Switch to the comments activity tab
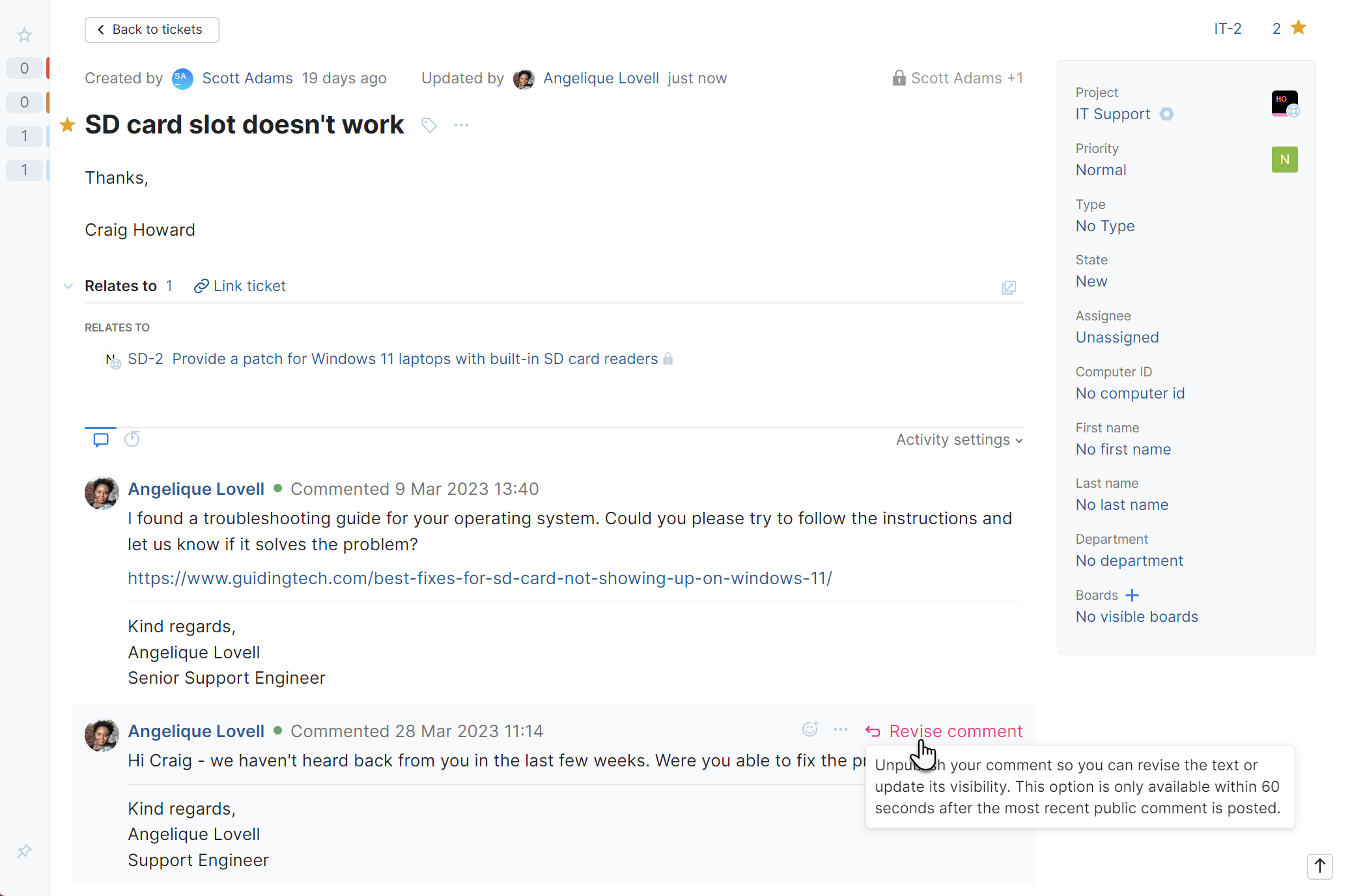 point(101,440)
